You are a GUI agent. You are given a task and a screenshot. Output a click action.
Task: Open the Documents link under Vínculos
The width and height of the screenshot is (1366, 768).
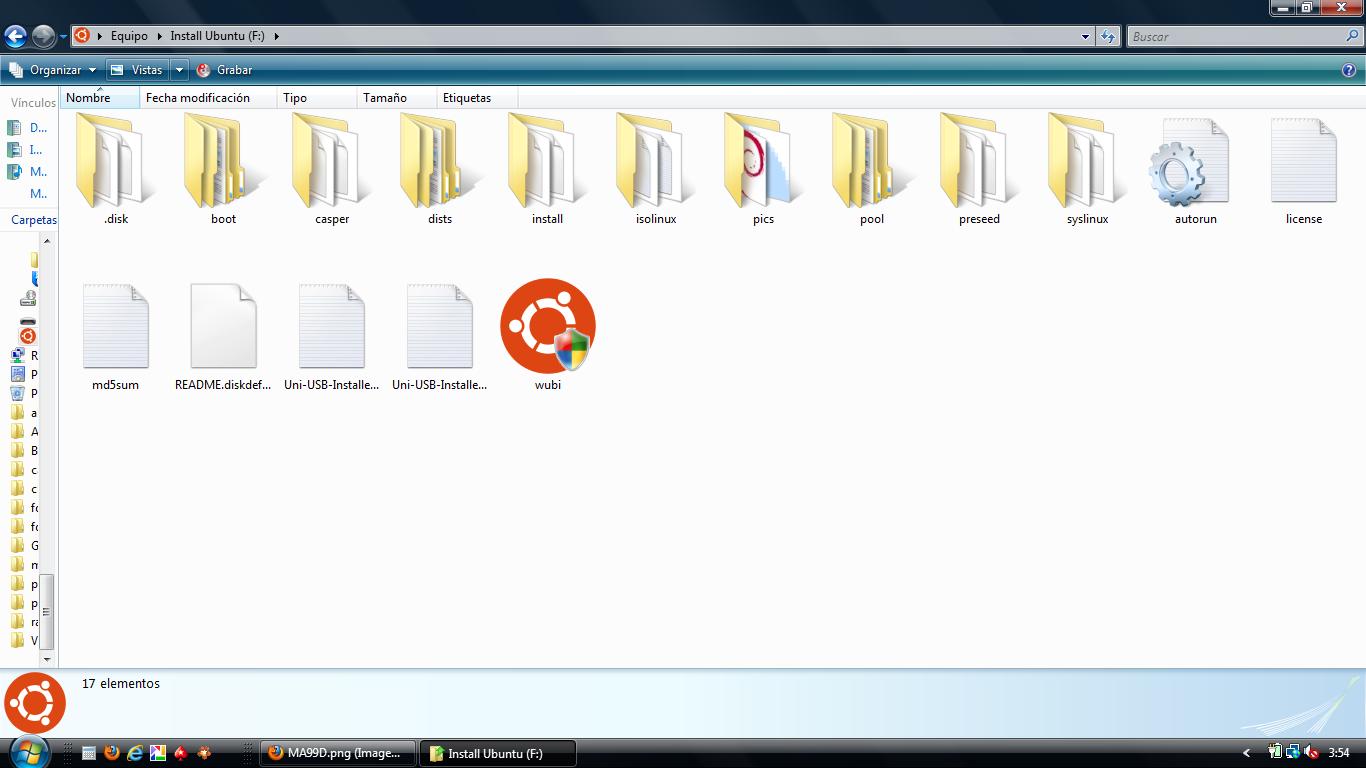(x=27, y=128)
